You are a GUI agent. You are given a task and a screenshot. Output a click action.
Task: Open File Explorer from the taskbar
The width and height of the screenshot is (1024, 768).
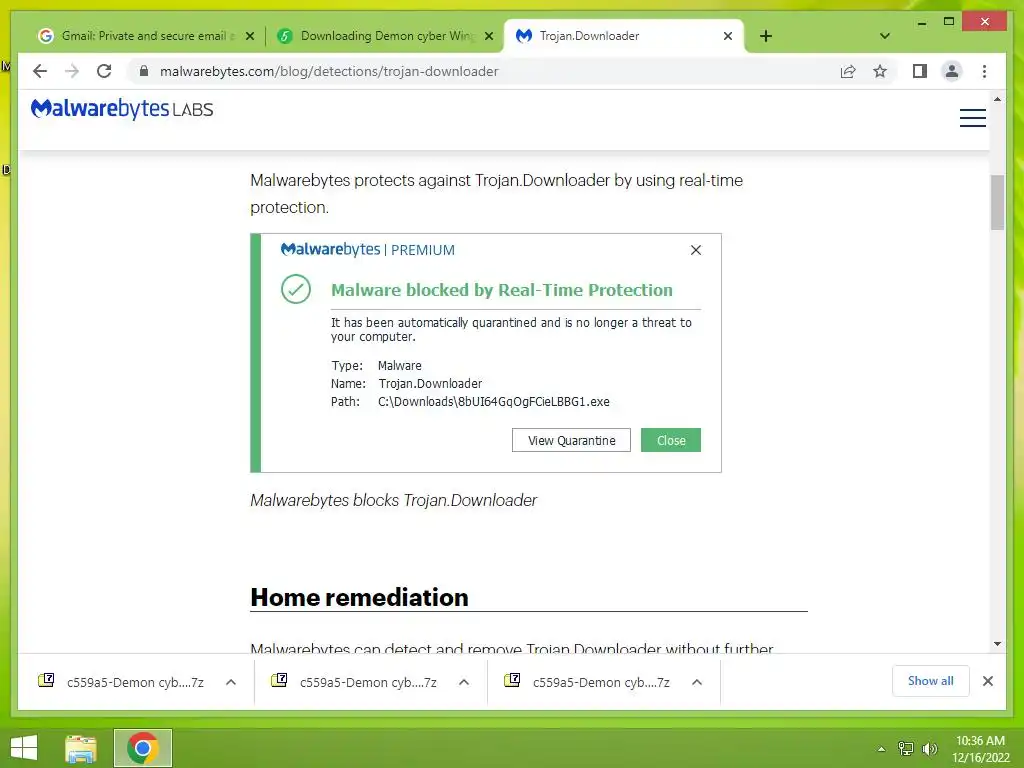click(x=80, y=748)
